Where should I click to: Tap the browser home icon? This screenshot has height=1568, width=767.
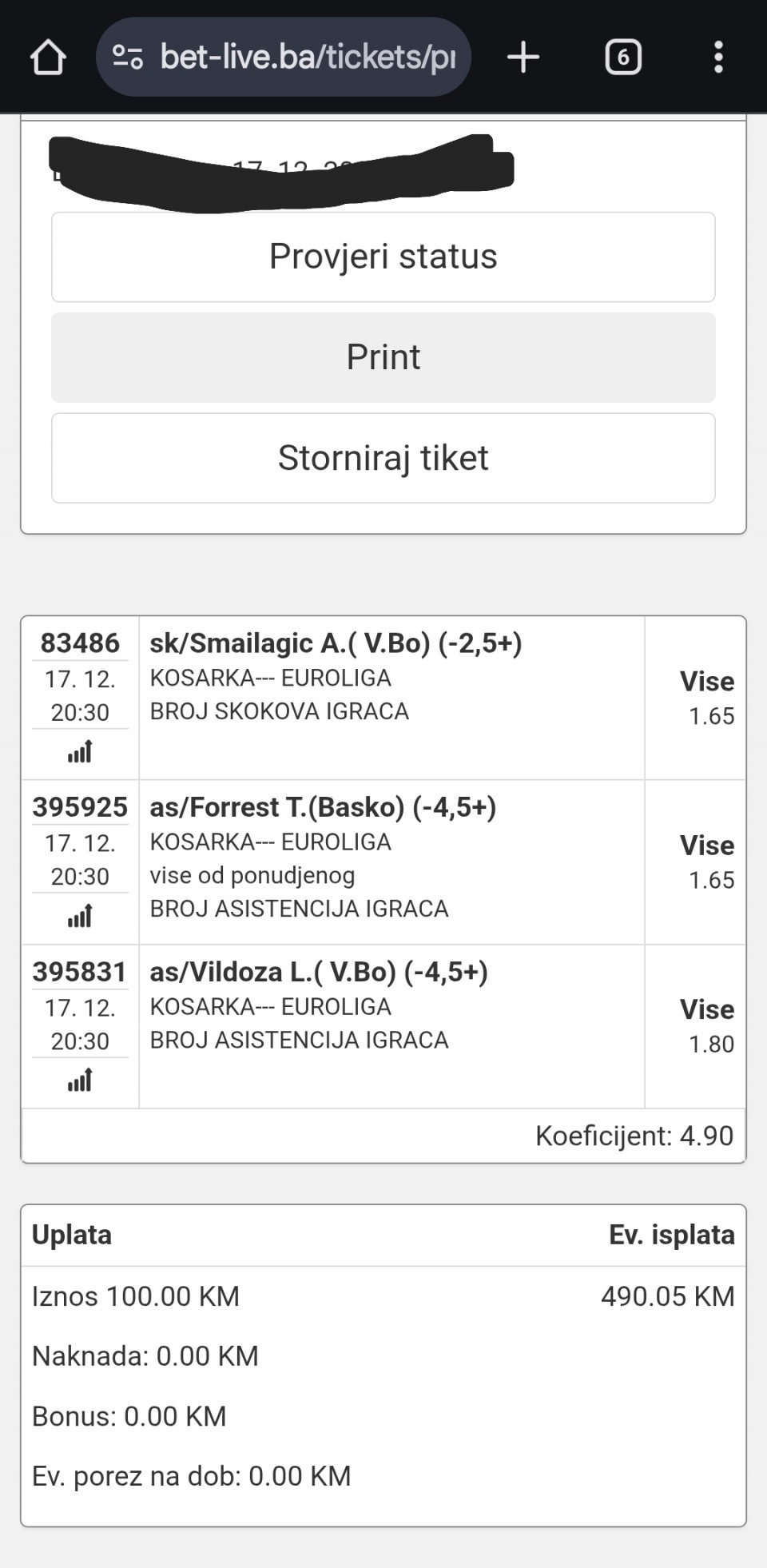tap(48, 58)
